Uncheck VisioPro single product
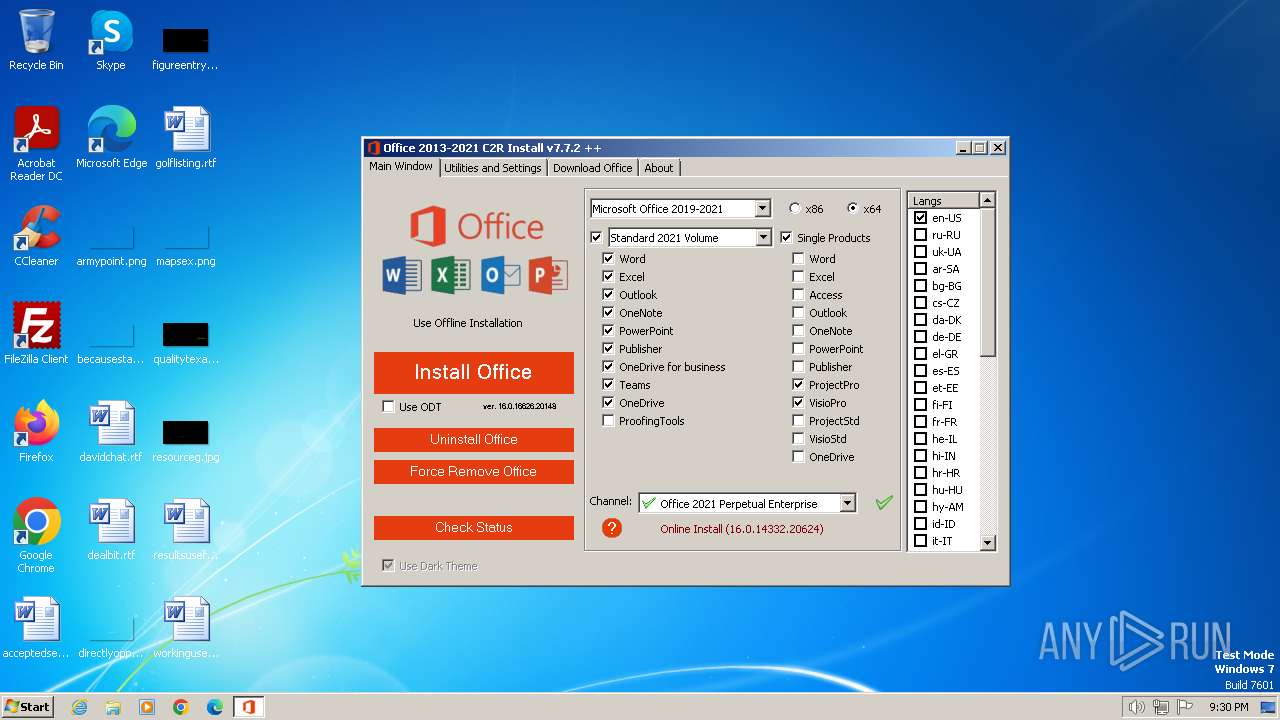This screenshot has width=1280, height=720. pyautogui.click(x=798, y=402)
